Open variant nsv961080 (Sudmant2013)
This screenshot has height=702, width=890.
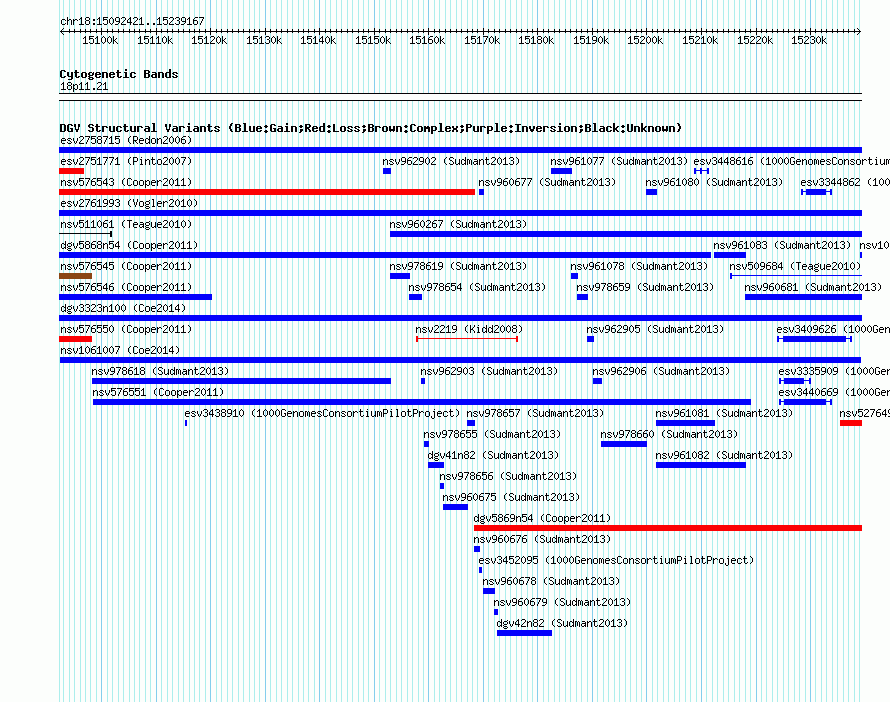coord(714,182)
